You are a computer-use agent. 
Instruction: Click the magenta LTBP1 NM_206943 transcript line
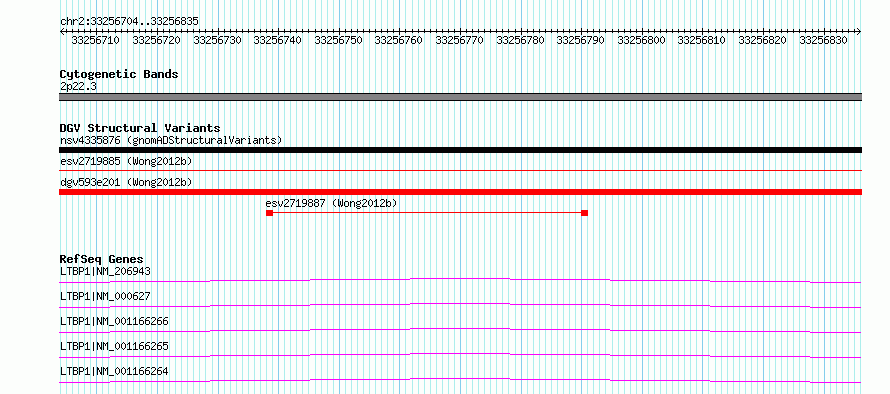[460, 280]
